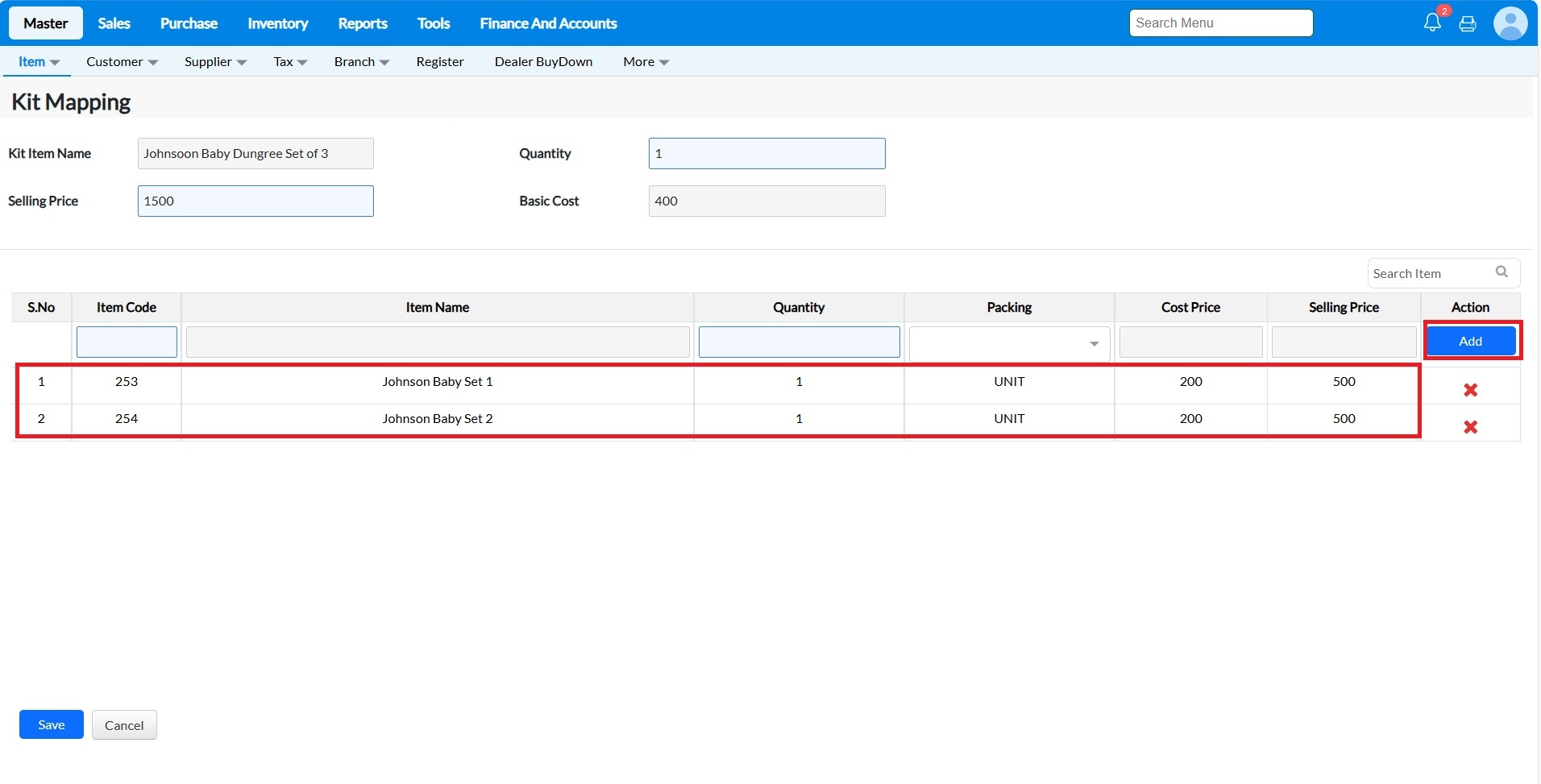Open the user profile avatar
This screenshot has width=1541, height=784.
[x=1510, y=23]
